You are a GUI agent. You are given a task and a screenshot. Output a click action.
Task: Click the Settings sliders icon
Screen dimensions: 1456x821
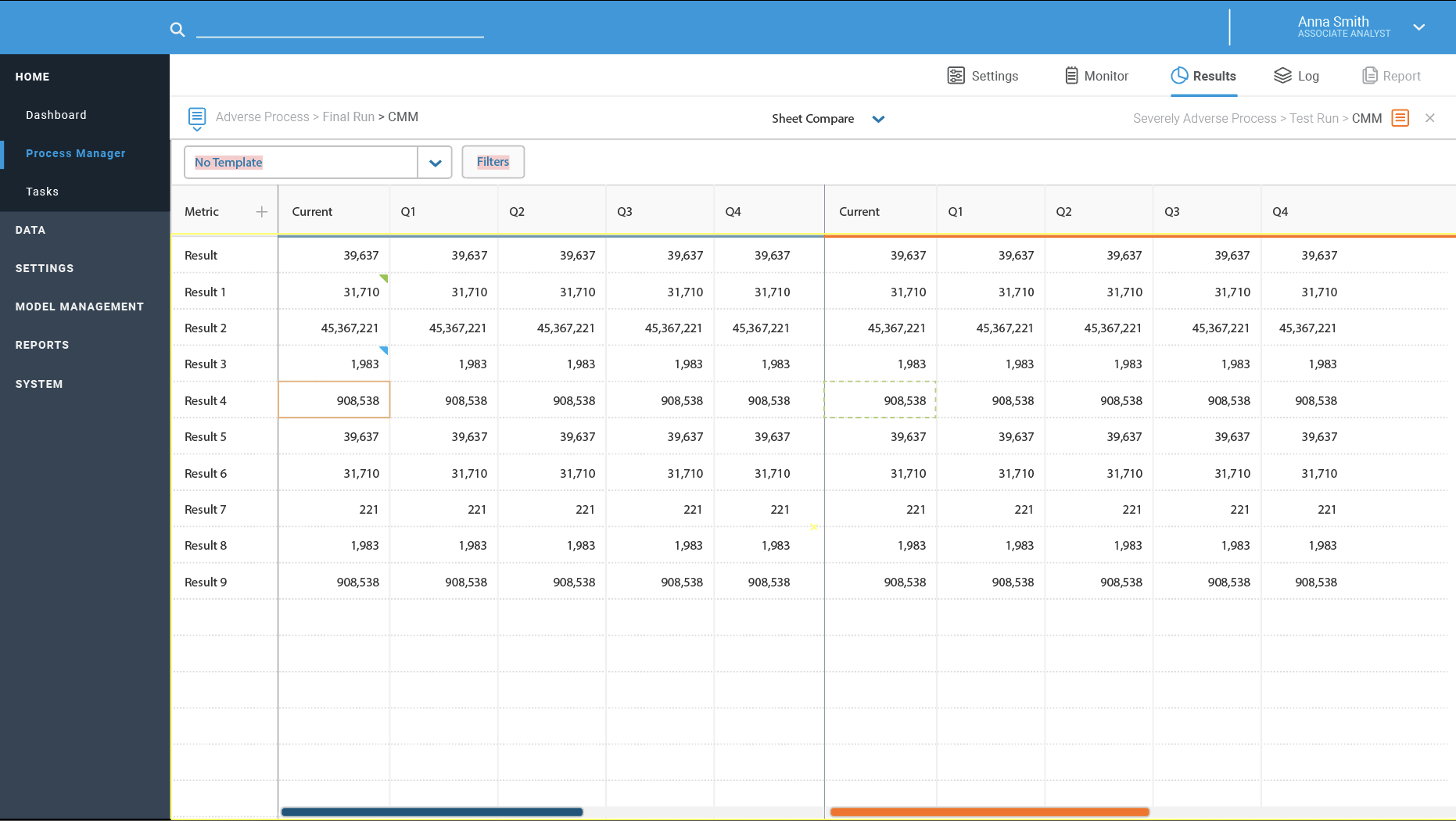[956, 76]
